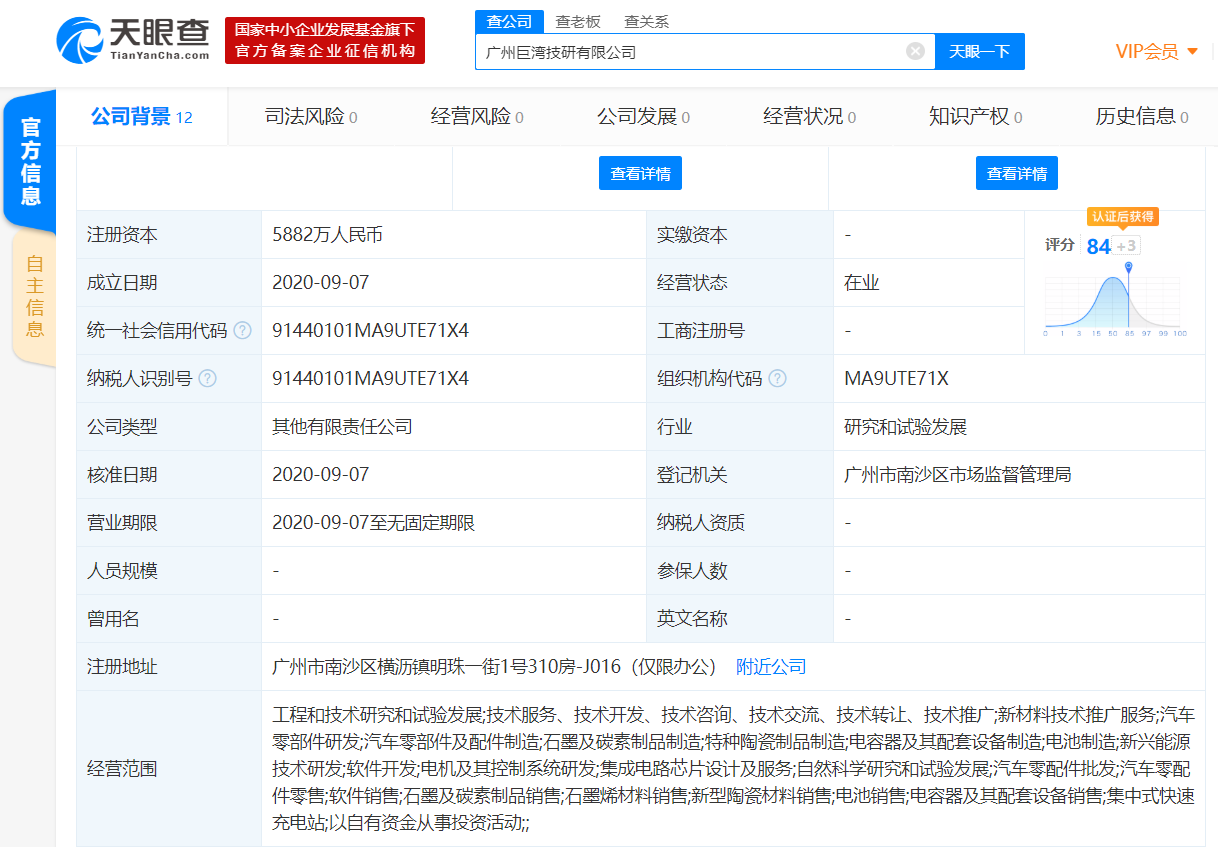Viewport: 1218px width, 847px height.
Task: Open the 公司发展 tab
Action: pos(643,117)
